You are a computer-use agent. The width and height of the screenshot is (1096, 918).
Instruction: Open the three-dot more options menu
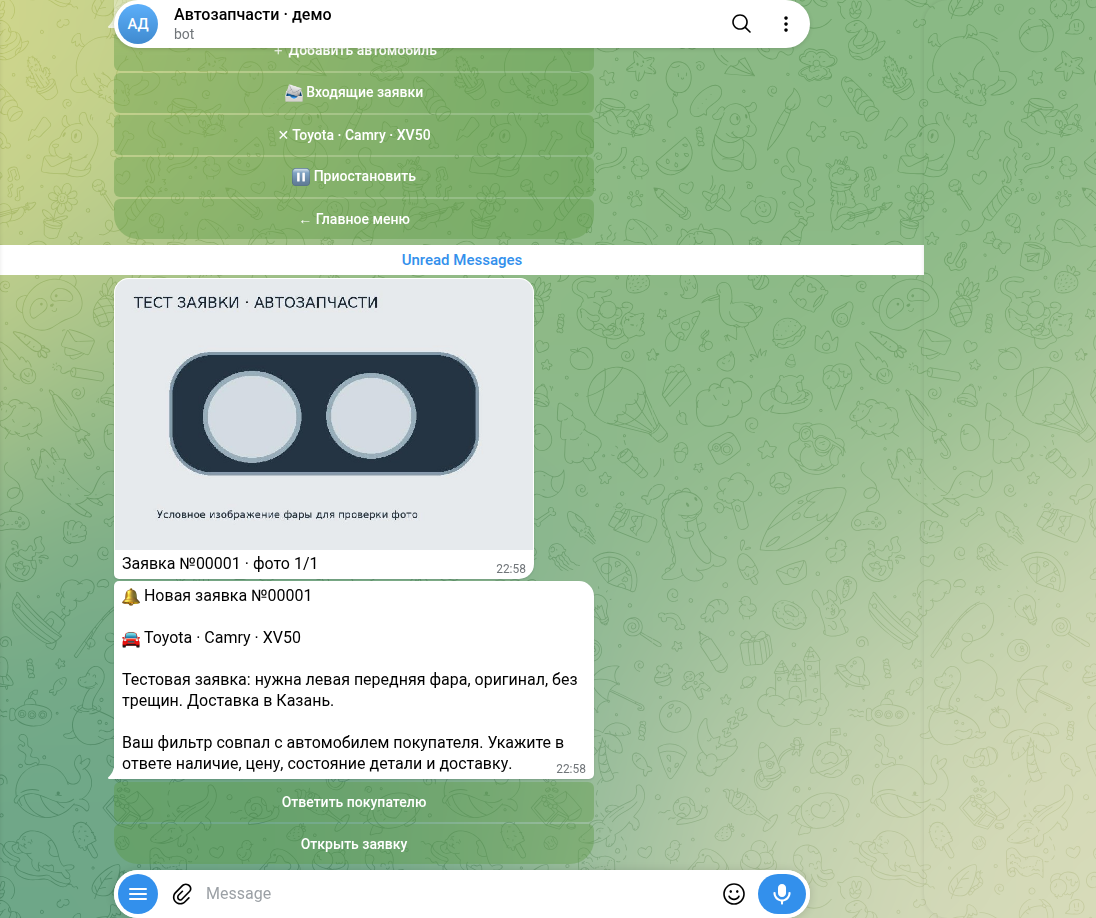(x=786, y=24)
